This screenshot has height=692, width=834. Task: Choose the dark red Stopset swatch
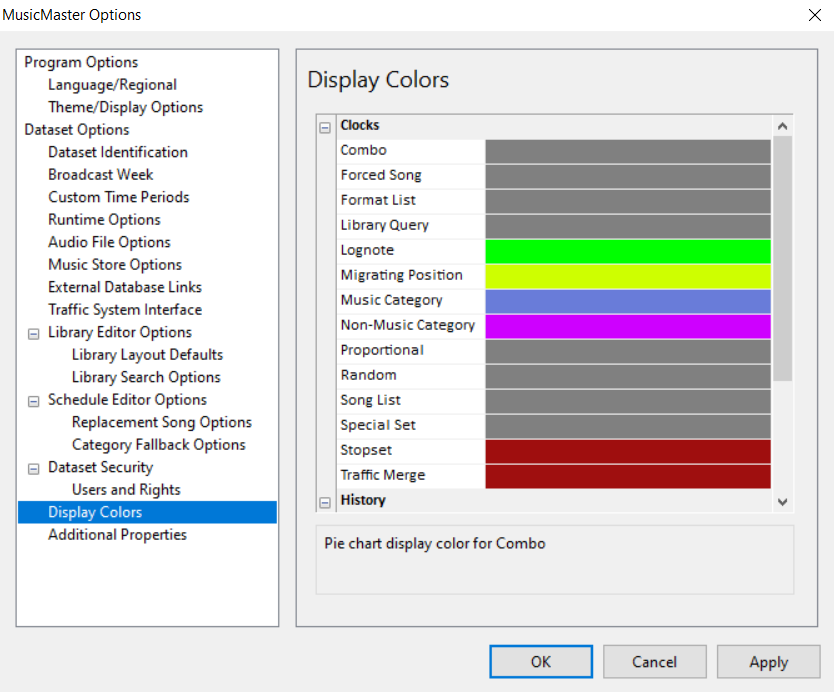point(627,451)
